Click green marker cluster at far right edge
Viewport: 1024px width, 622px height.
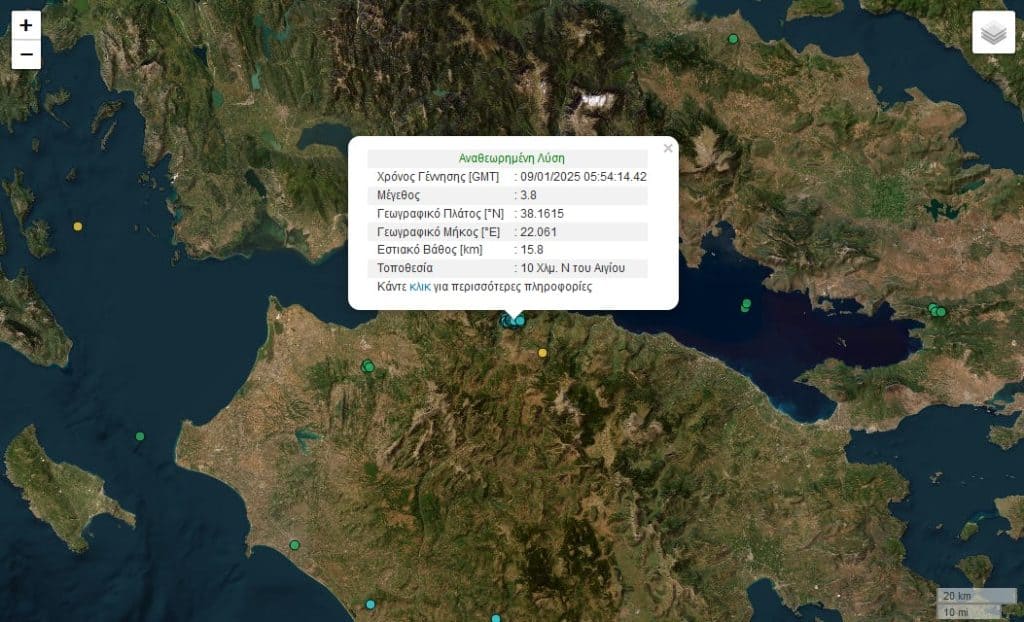pos(937,311)
